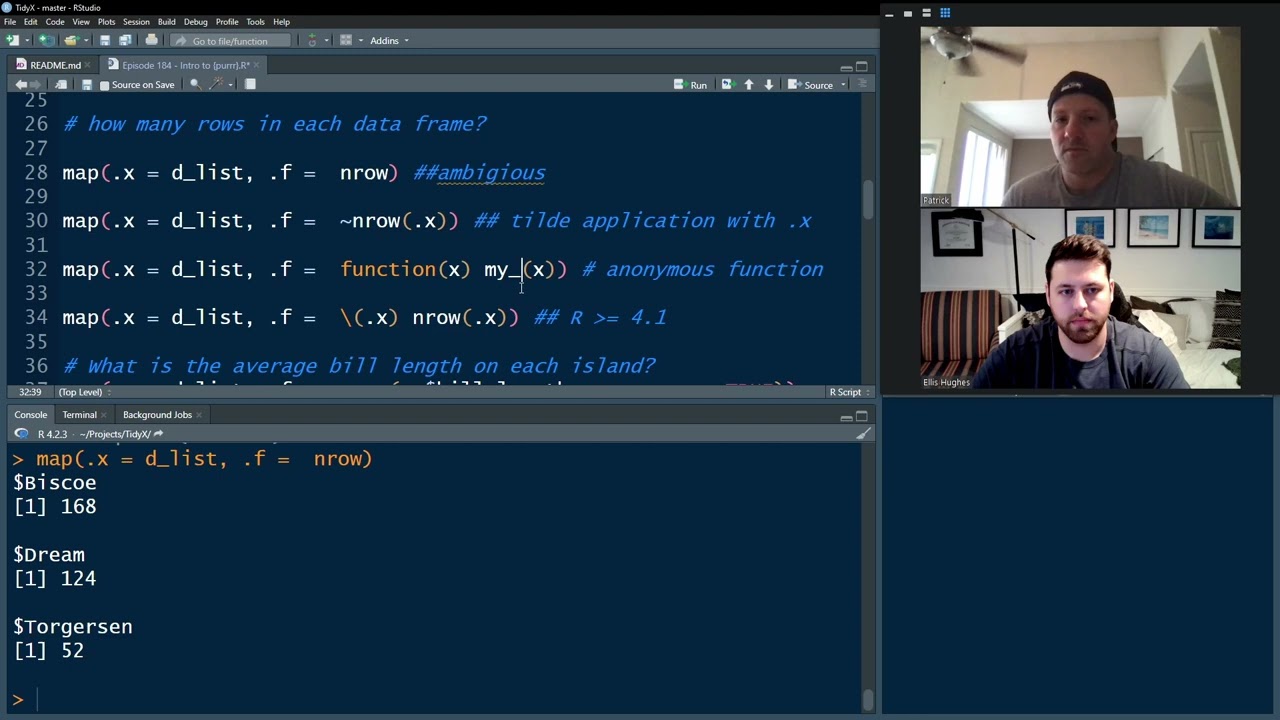Switch to the Console tab
This screenshot has height=720, width=1280.
point(30,415)
